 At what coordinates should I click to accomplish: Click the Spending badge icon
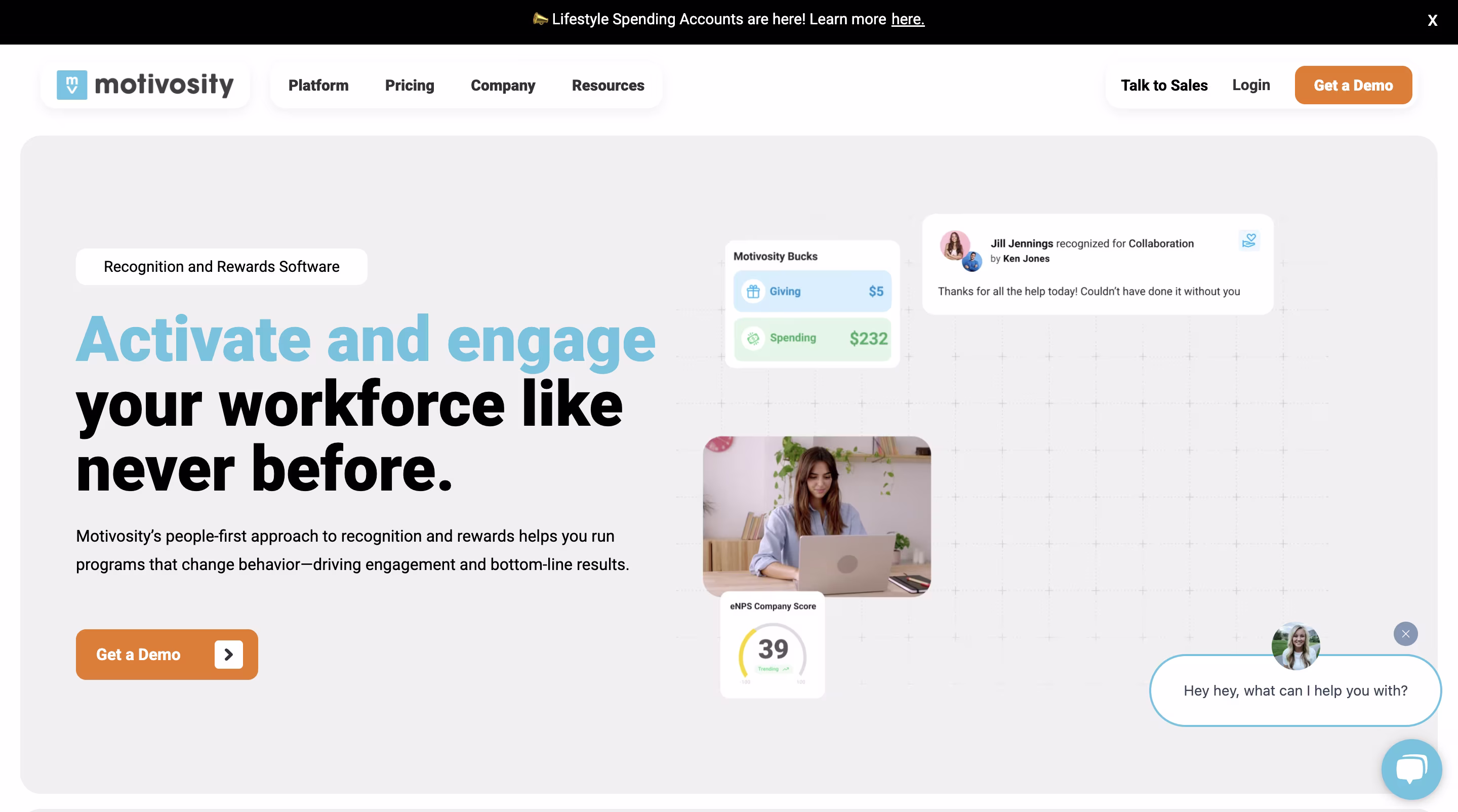pyautogui.click(x=753, y=338)
